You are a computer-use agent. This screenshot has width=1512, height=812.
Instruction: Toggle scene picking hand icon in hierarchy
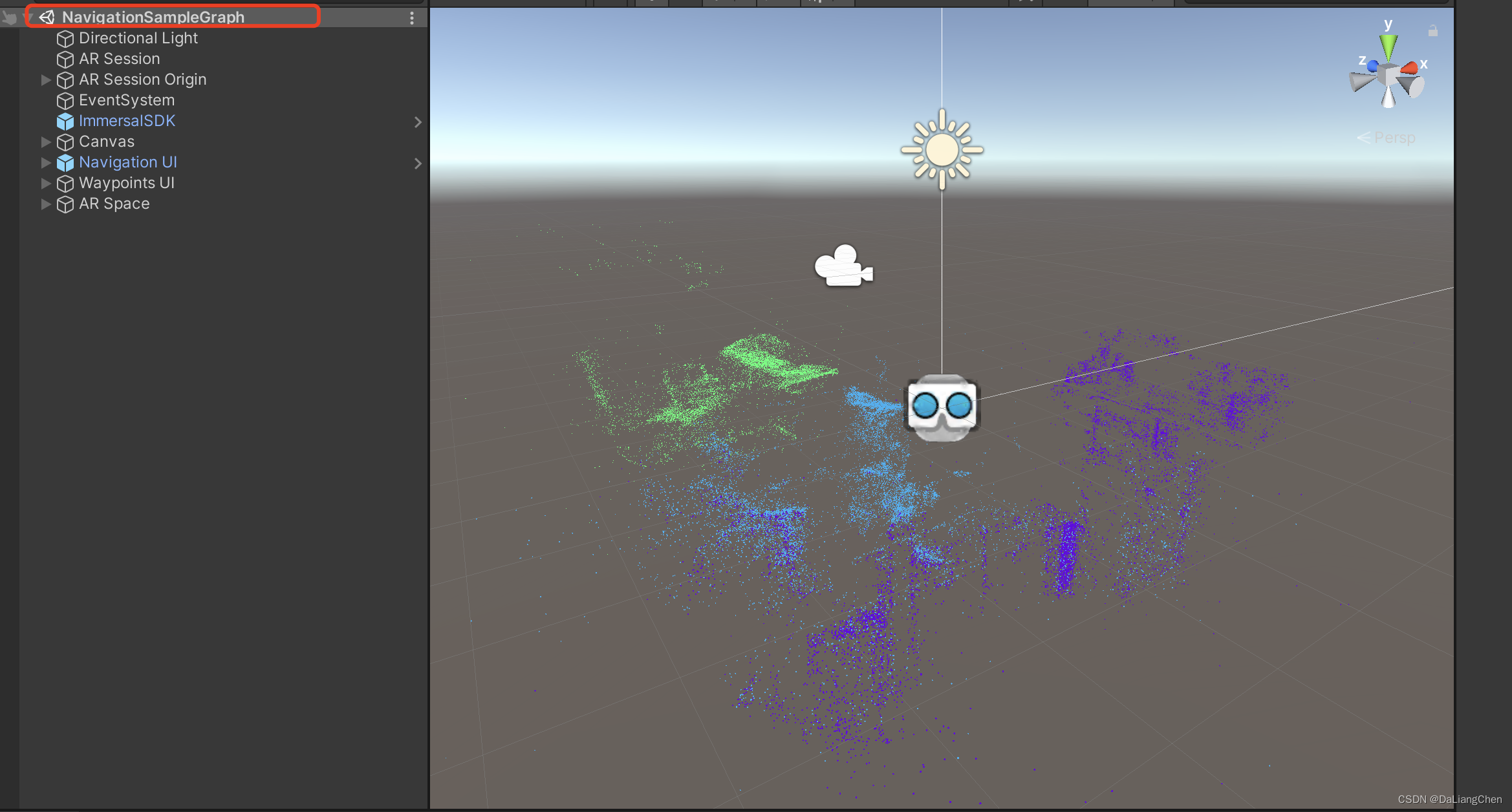tap(9, 17)
